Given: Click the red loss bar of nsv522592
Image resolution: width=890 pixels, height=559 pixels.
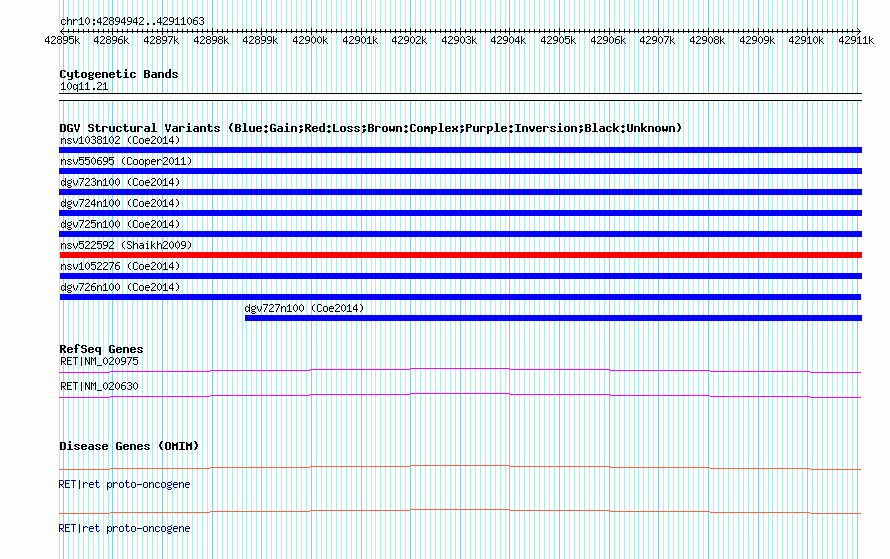Looking at the screenshot, I should tap(460, 255).
